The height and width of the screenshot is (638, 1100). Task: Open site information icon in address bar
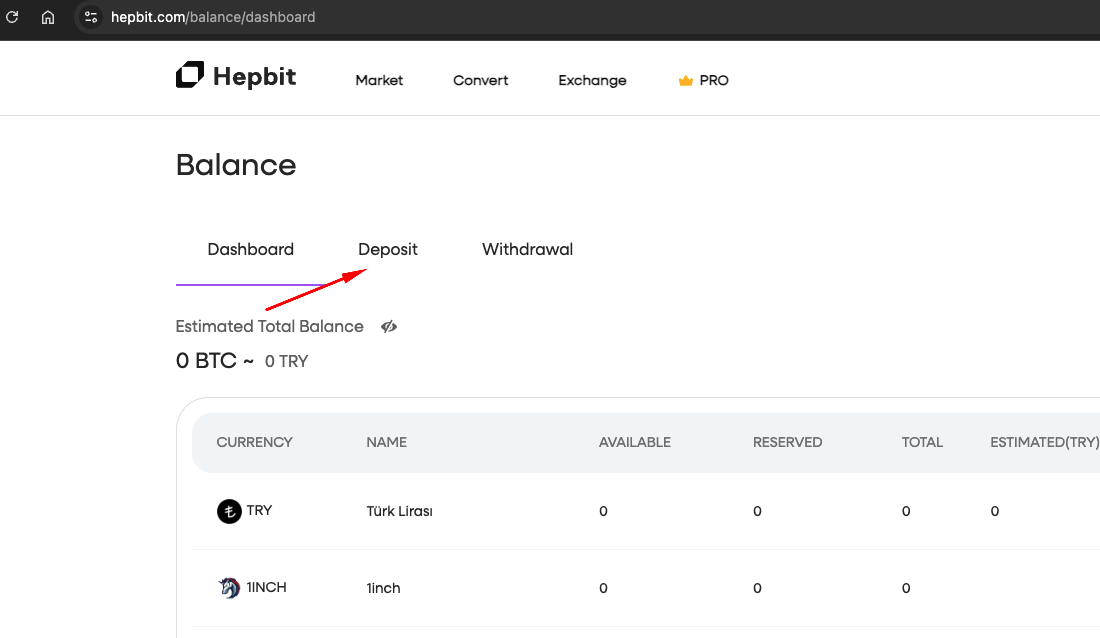91,17
